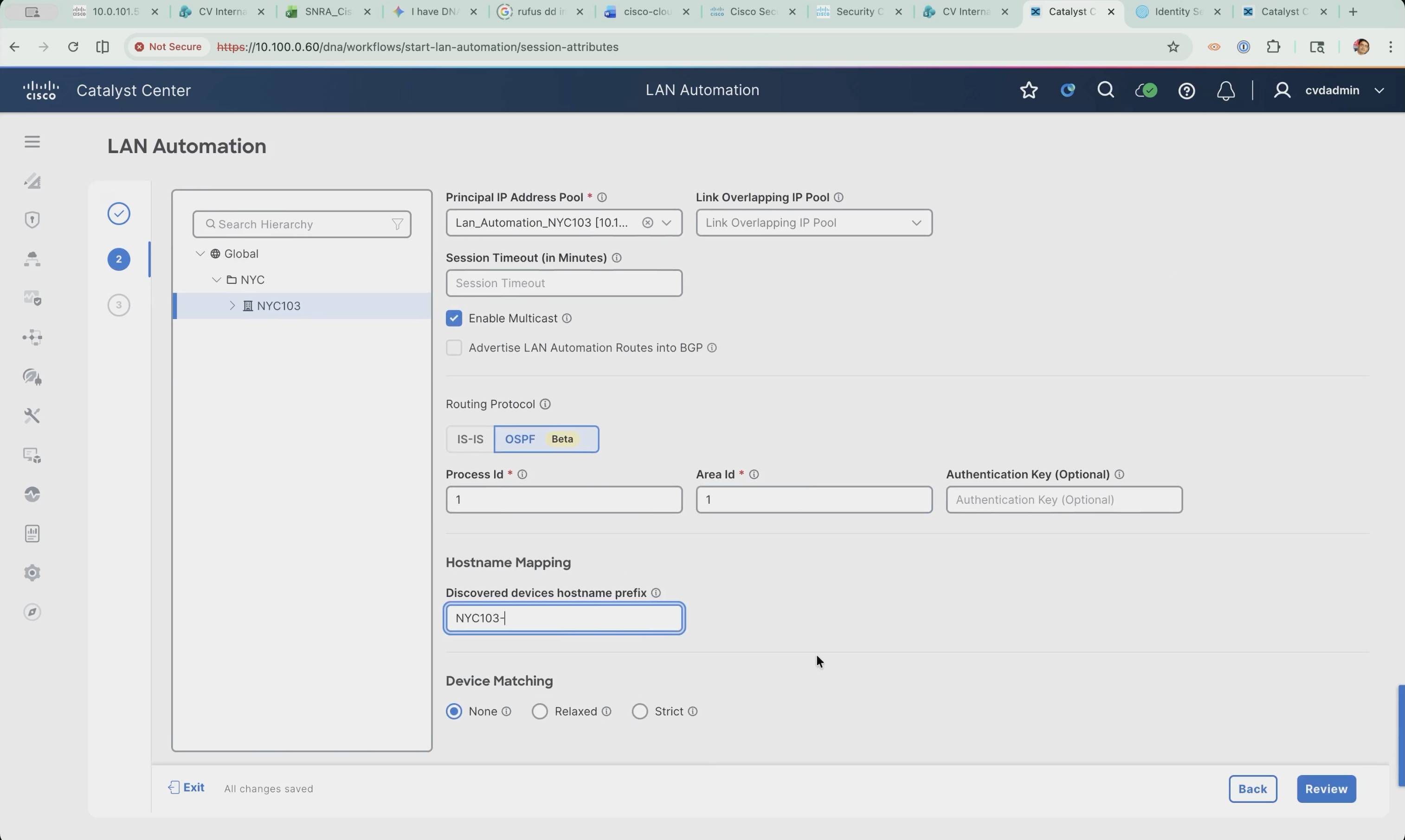Click the favorites star in header

pos(1029,90)
